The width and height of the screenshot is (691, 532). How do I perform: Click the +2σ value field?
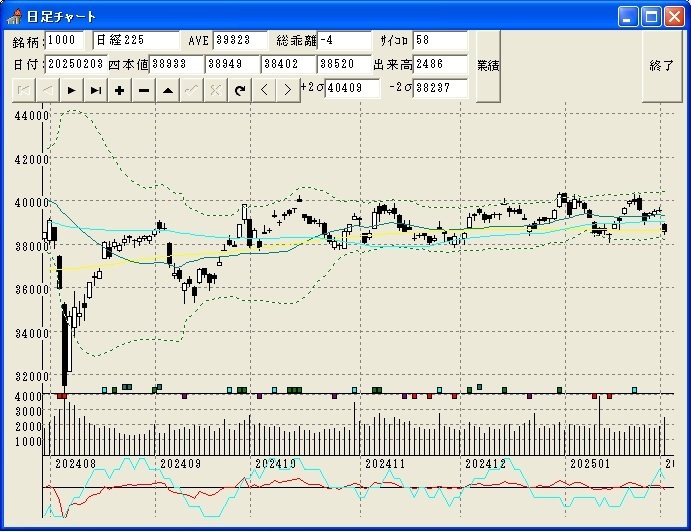point(352,89)
